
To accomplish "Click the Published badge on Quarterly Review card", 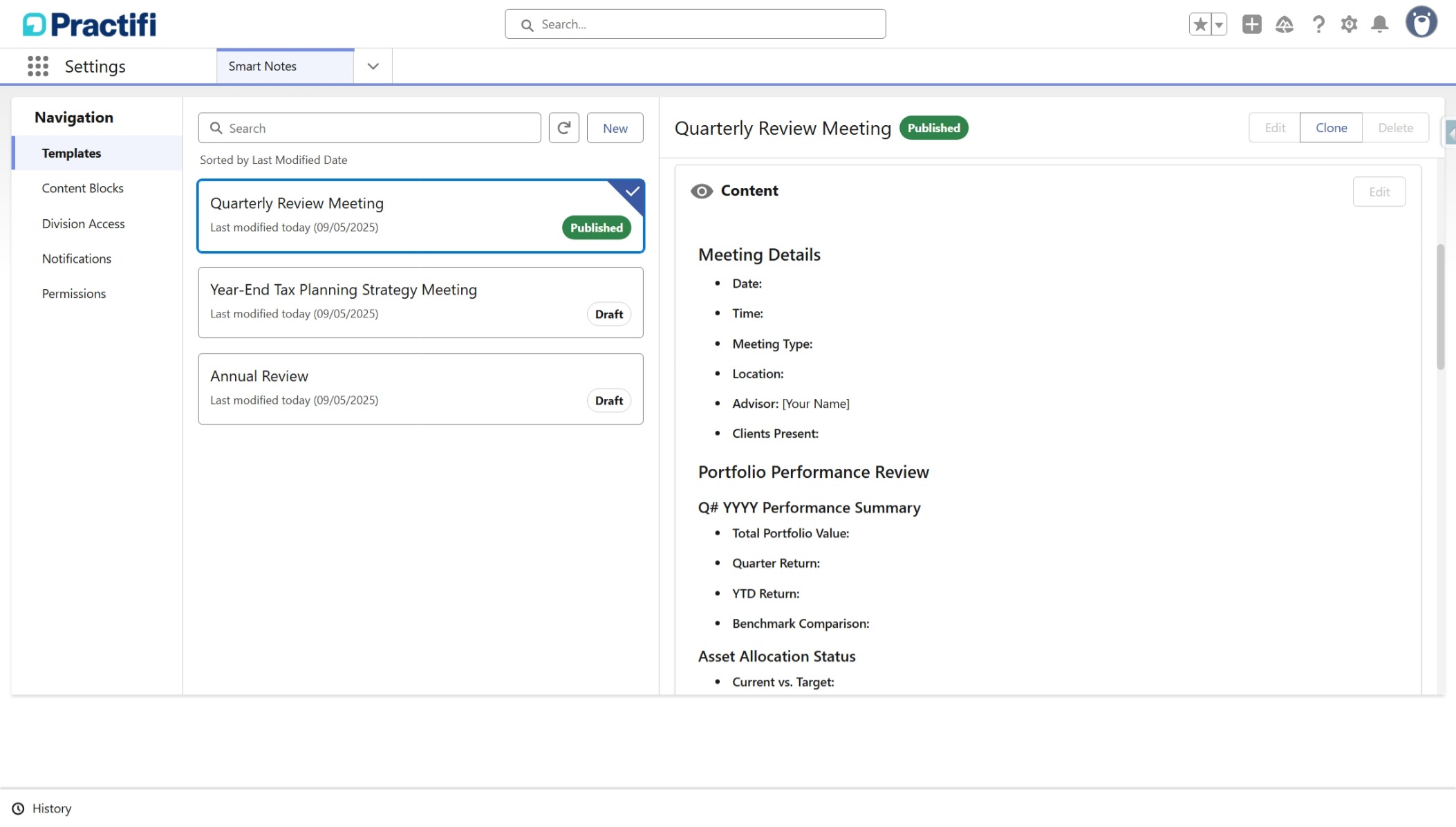I will (x=597, y=227).
